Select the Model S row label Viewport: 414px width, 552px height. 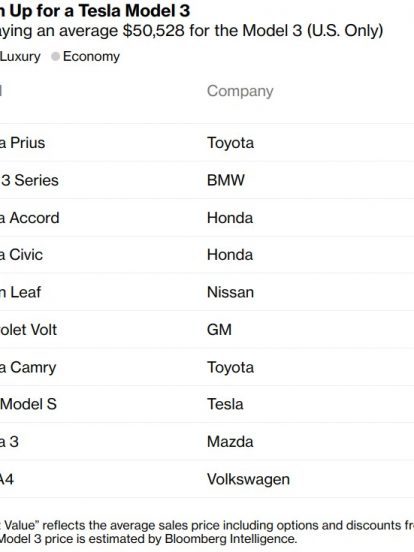28,404
